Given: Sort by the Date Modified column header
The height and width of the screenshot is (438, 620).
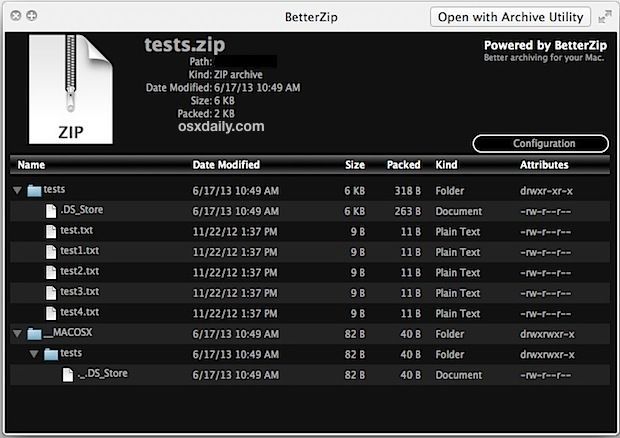Looking at the screenshot, I should (226, 165).
